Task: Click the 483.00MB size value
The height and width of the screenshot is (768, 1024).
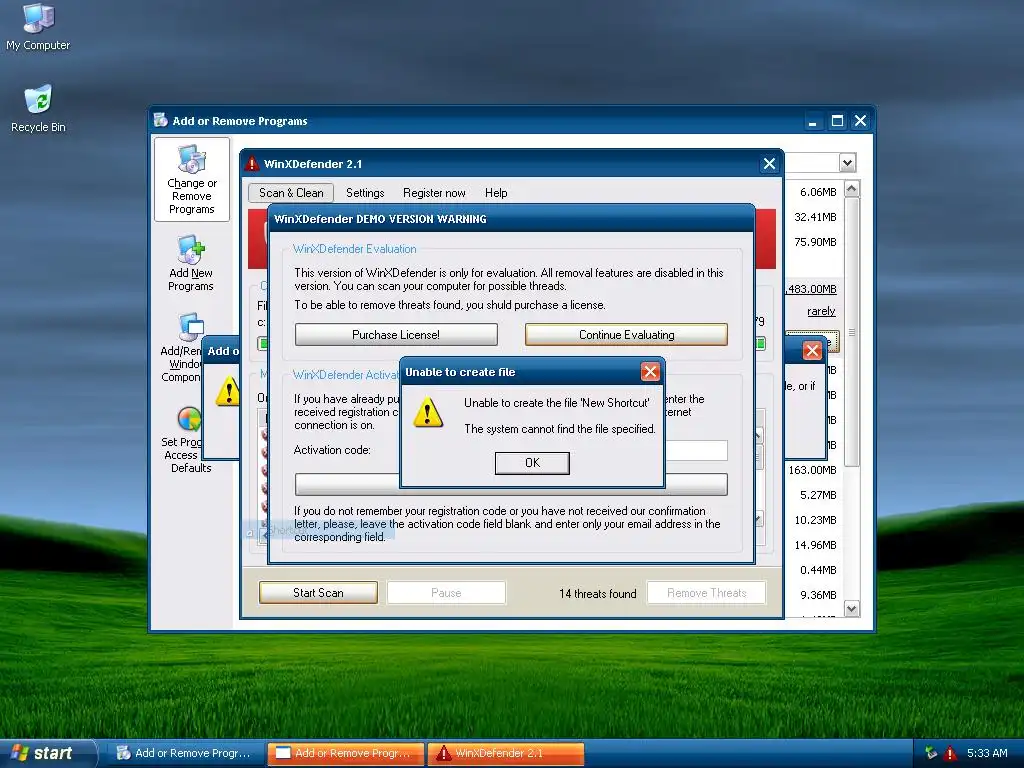Action: click(x=811, y=289)
